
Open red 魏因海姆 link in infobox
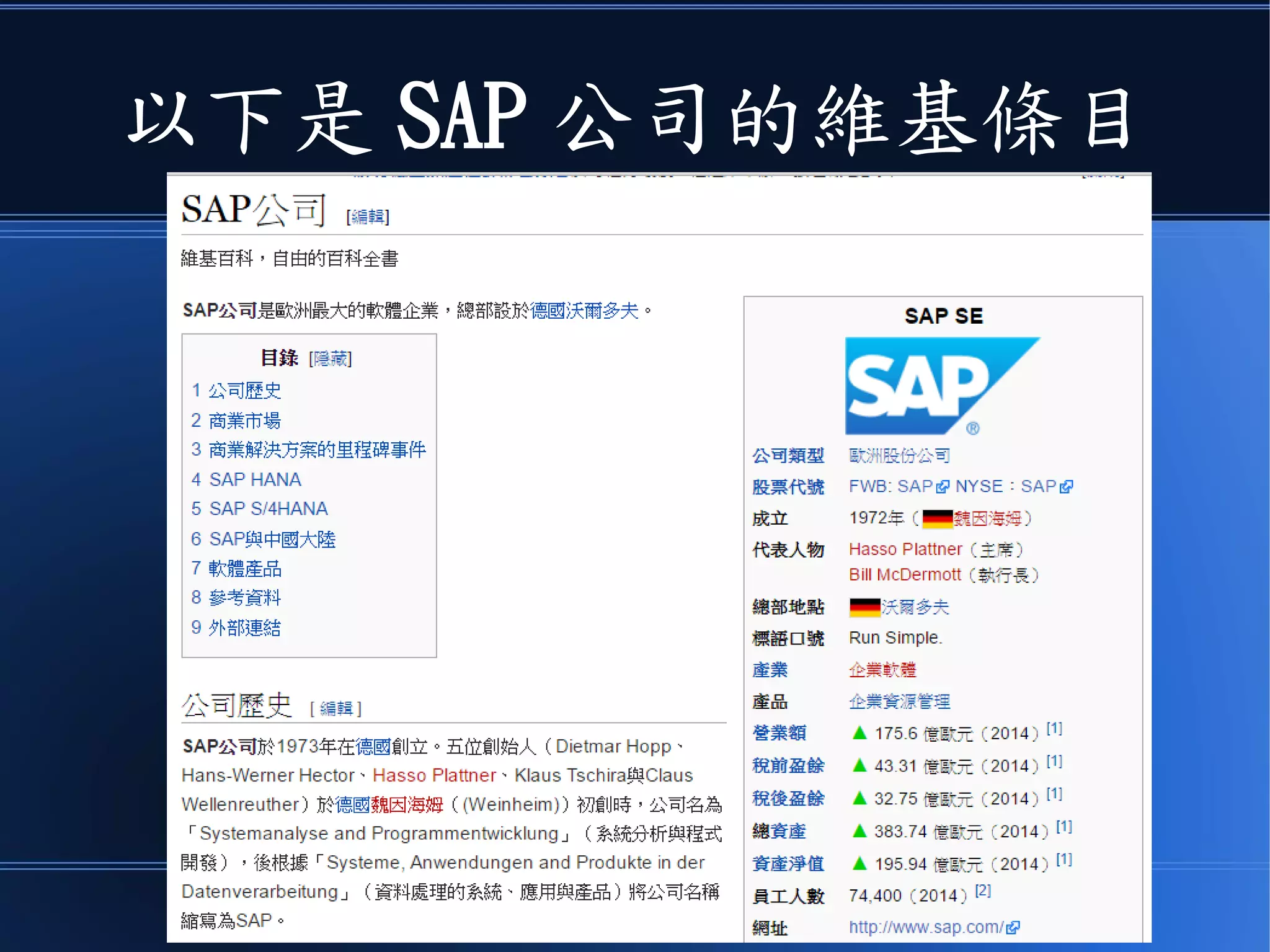point(988,518)
